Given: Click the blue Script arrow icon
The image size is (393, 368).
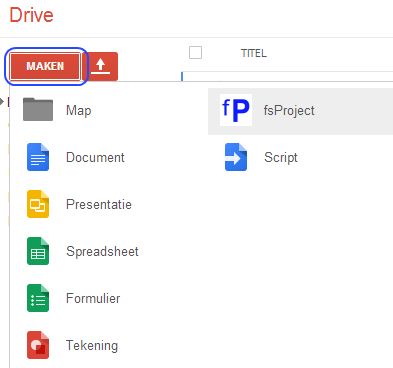Looking at the screenshot, I should (x=236, y=157).
